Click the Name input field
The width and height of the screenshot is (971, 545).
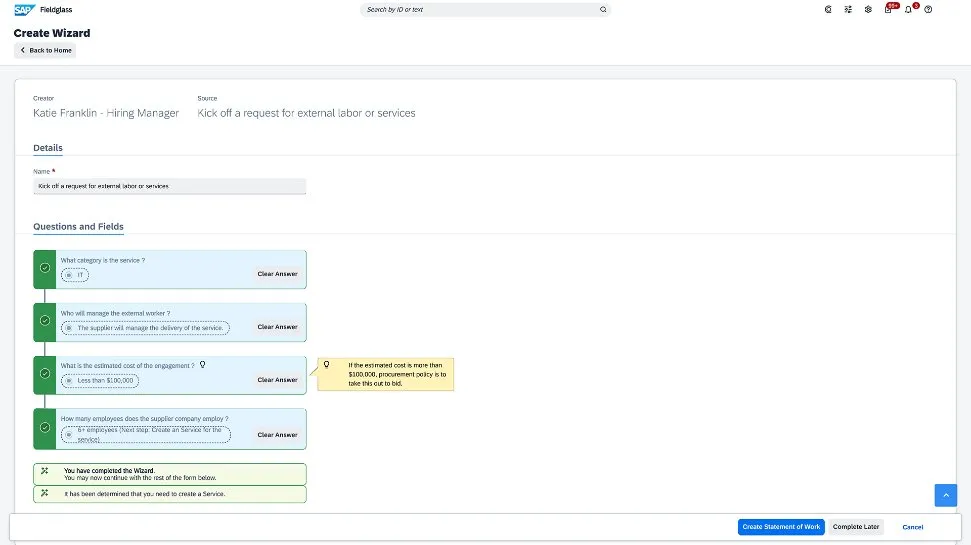coord(169,186)
